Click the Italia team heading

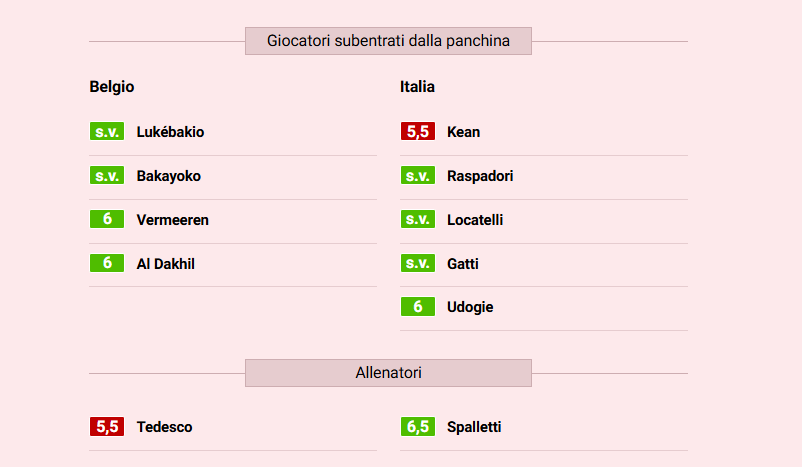[417, 87]
